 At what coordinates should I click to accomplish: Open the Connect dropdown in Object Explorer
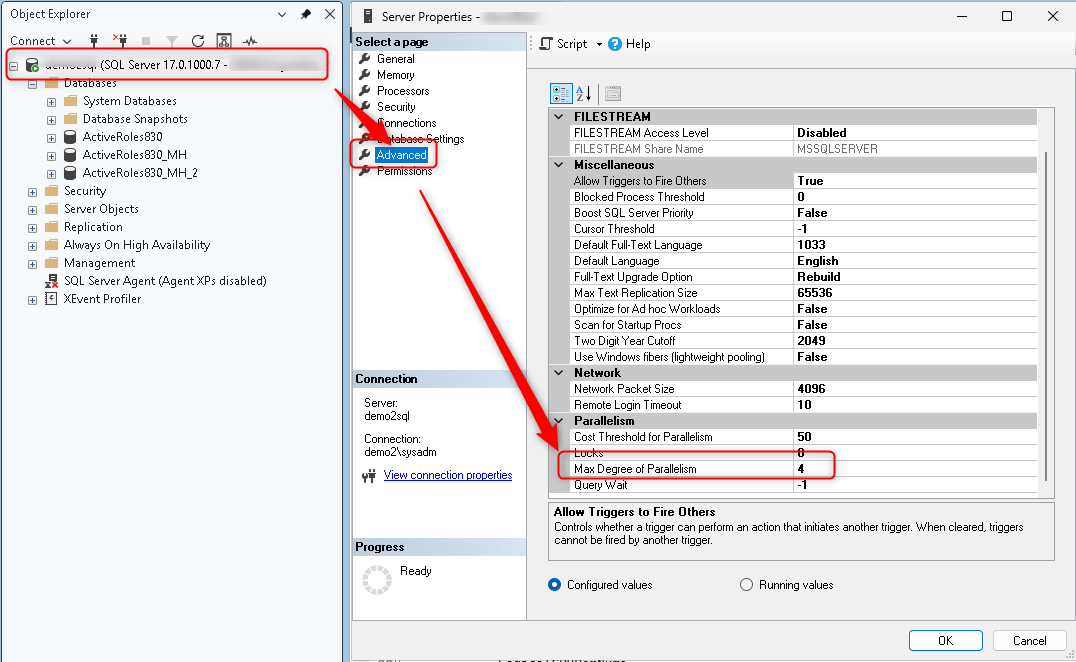40,40
